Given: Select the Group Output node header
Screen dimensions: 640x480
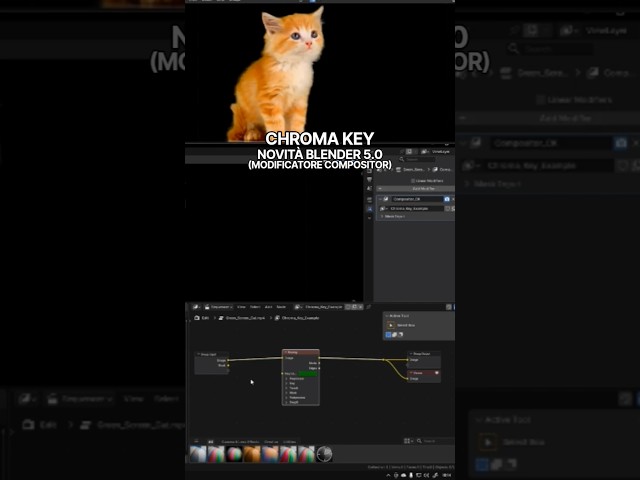Looking at the screenshot, I should (x=424, y=353).
